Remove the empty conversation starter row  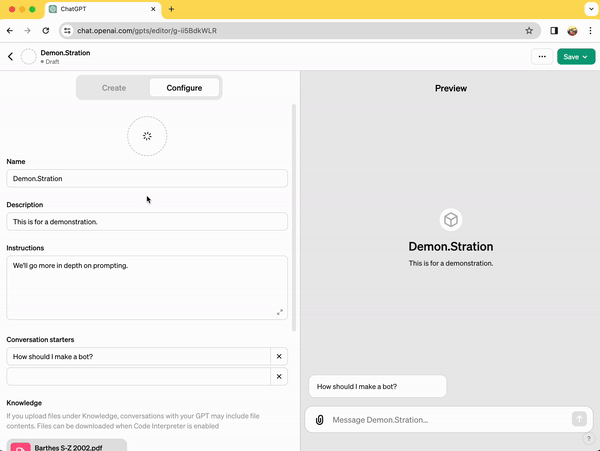279,377
